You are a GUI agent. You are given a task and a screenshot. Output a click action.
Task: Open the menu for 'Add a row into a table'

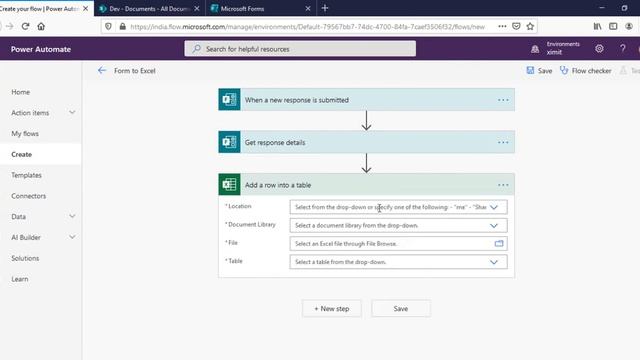[x=503, y=185]
